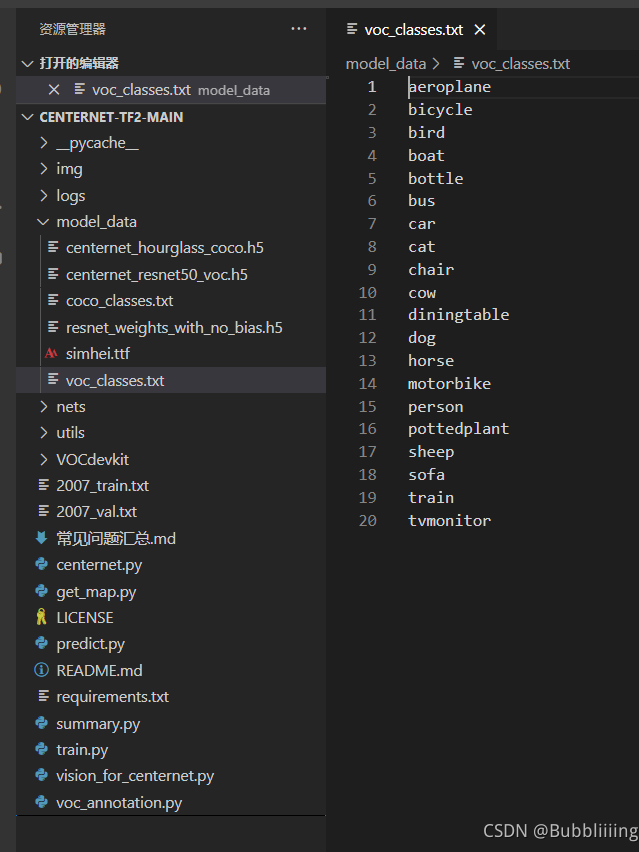The width and height of the screenshot is (639, 852).
Task: Click the text 'diningtable' on line 11
Action: tap(459, 315)
